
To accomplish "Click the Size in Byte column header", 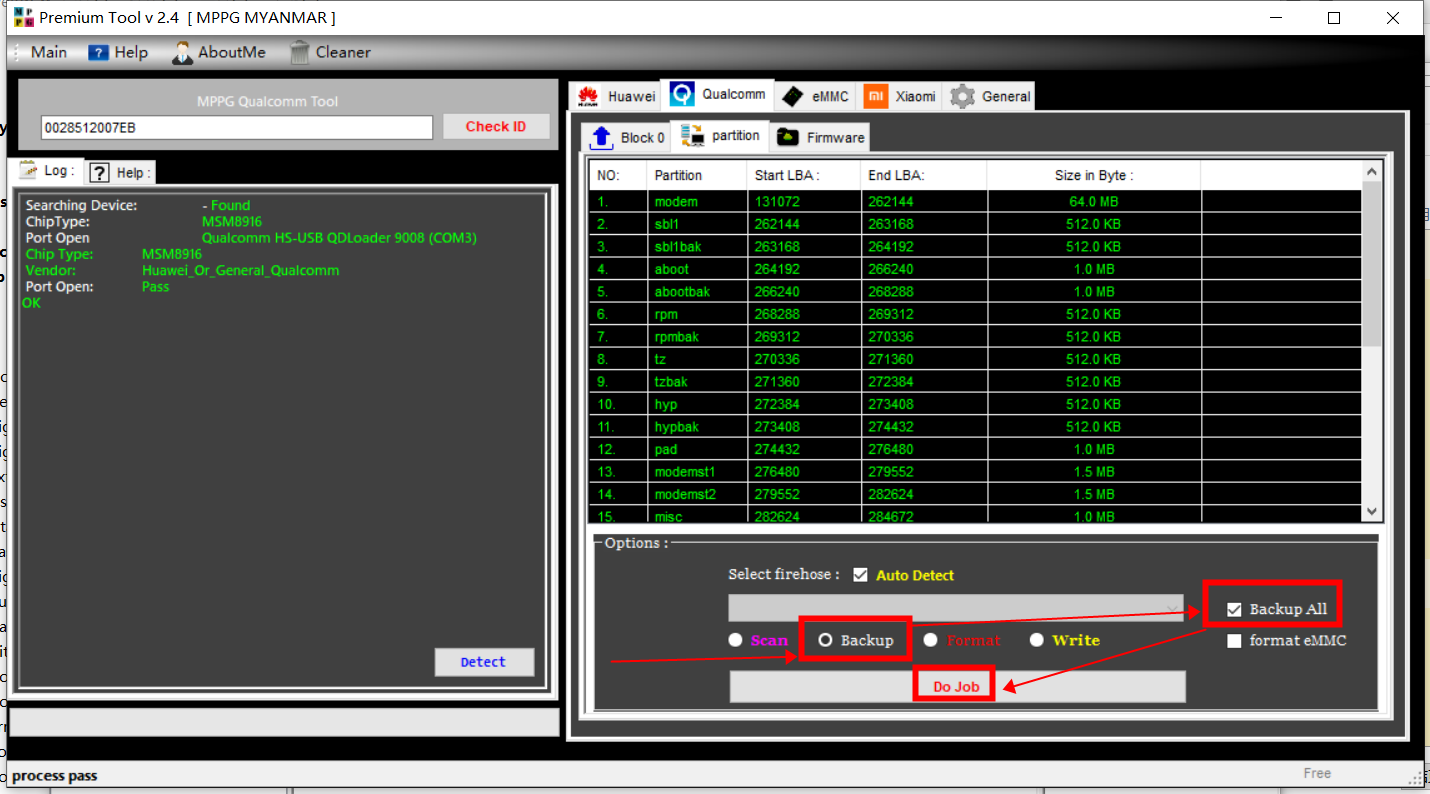I will 1093,175.
